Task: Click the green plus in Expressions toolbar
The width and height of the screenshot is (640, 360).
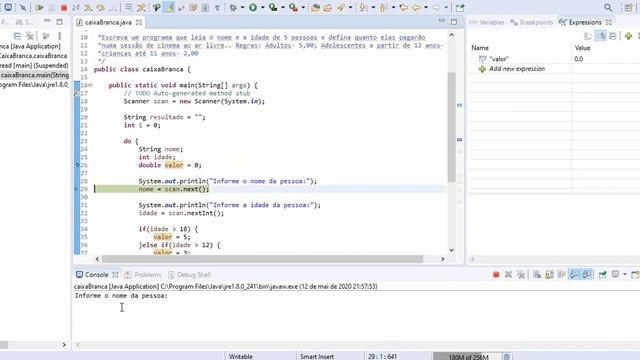Action: tap(629, 36)
